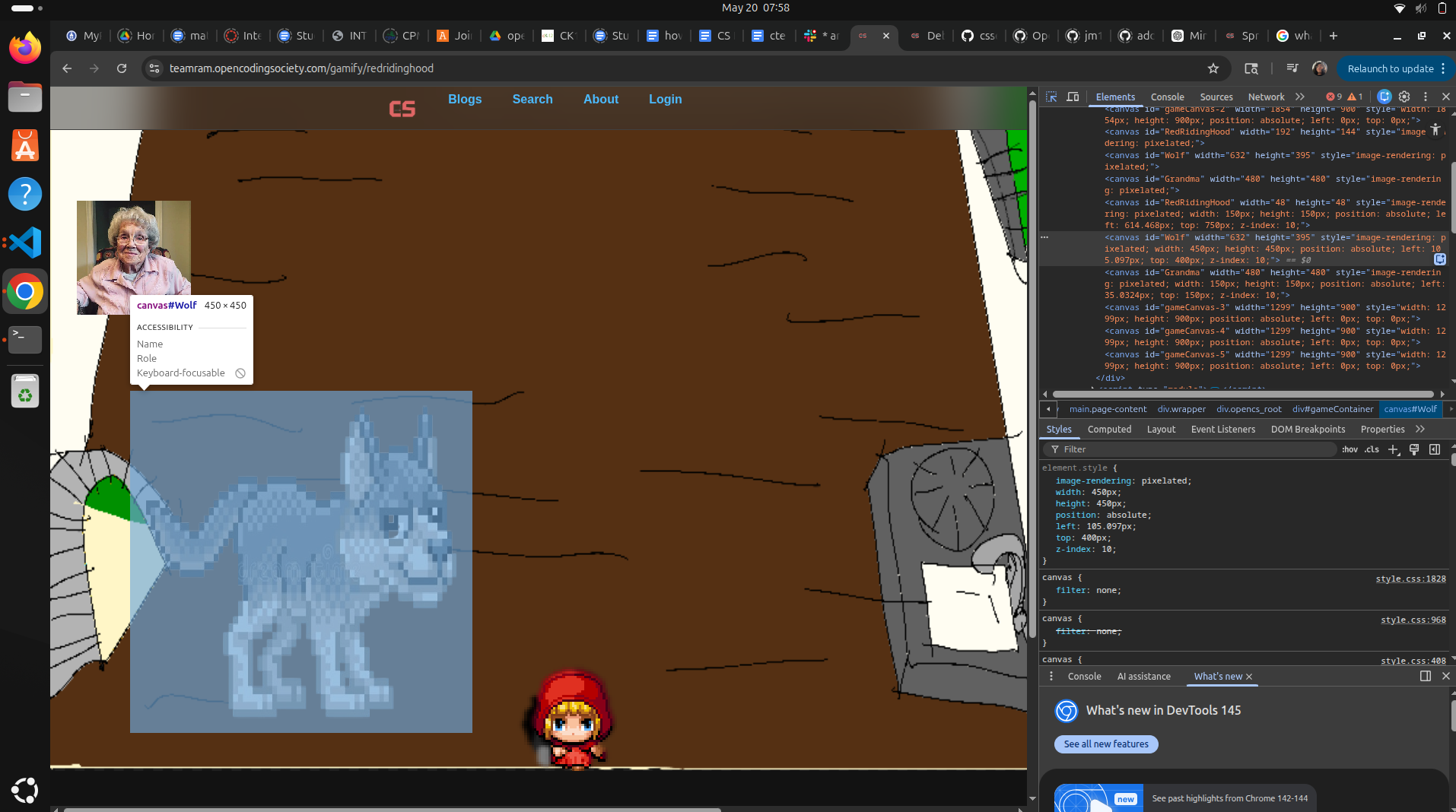Expand more DevTools panels chevron next to Network
The width and height of the screenshot is (1456, 812).
1300,97
